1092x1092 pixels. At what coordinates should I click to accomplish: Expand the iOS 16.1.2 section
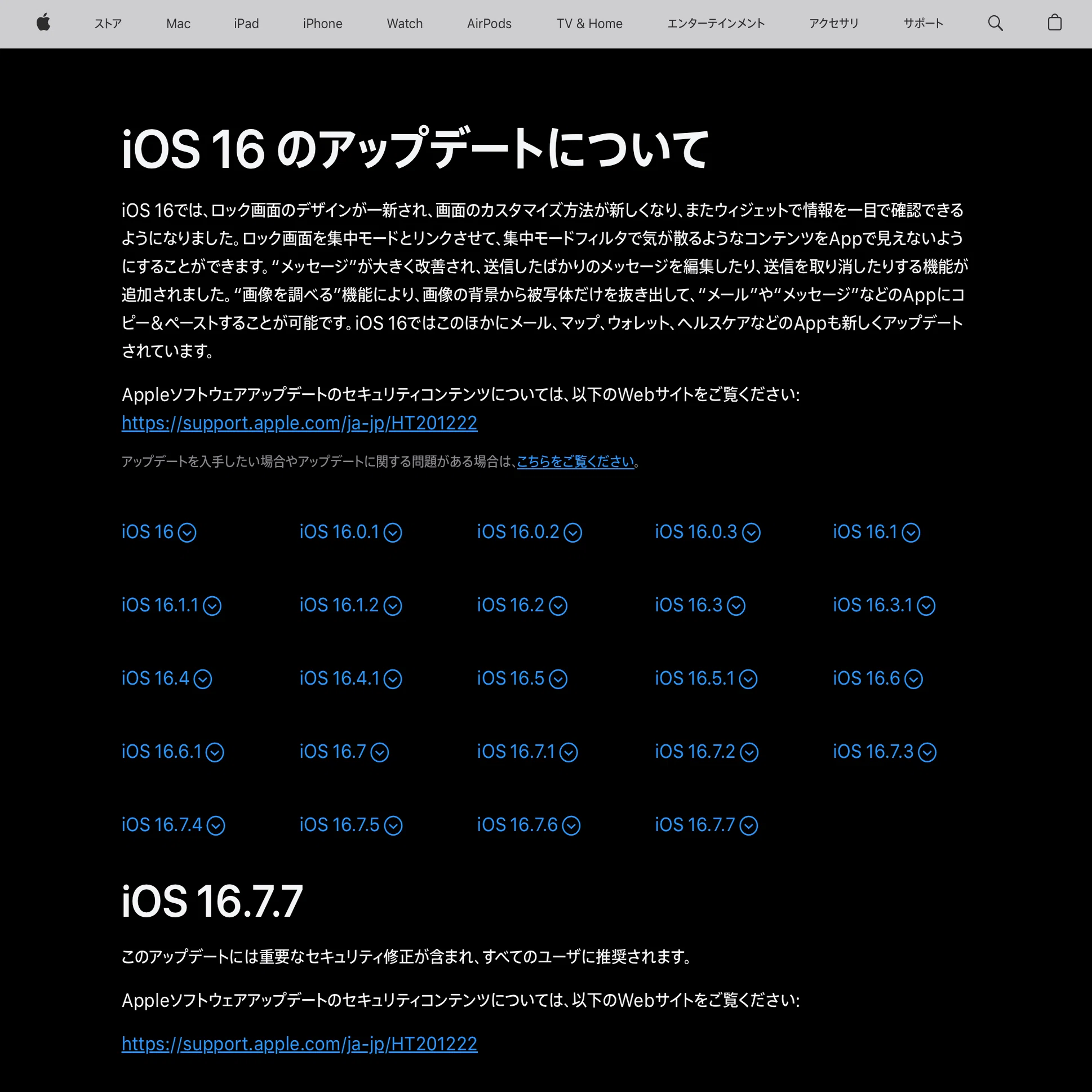pyautogui.click(x=350, y=605)
